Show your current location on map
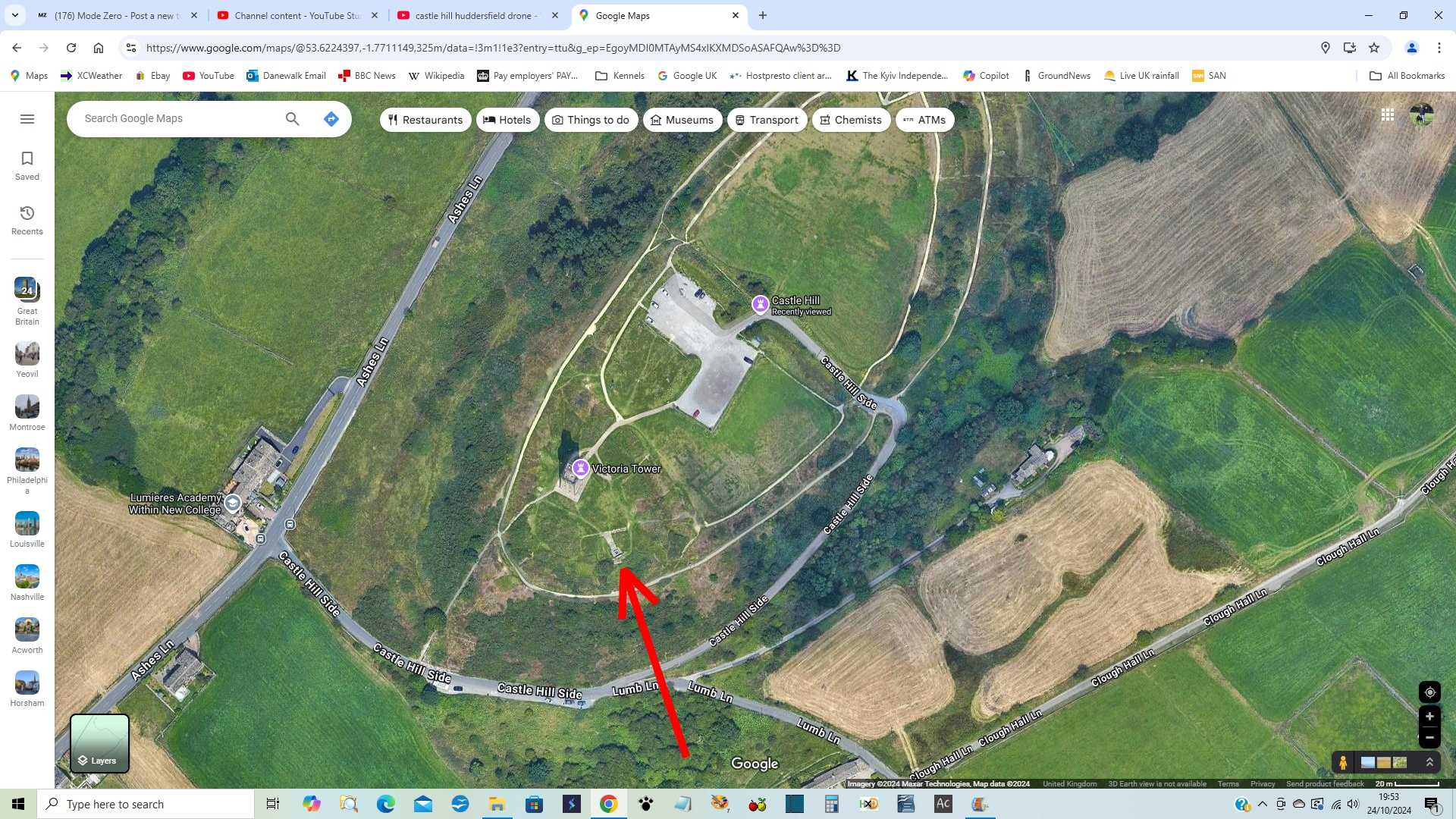The height and width of the screenshot is (819, 1456). 1429,692
